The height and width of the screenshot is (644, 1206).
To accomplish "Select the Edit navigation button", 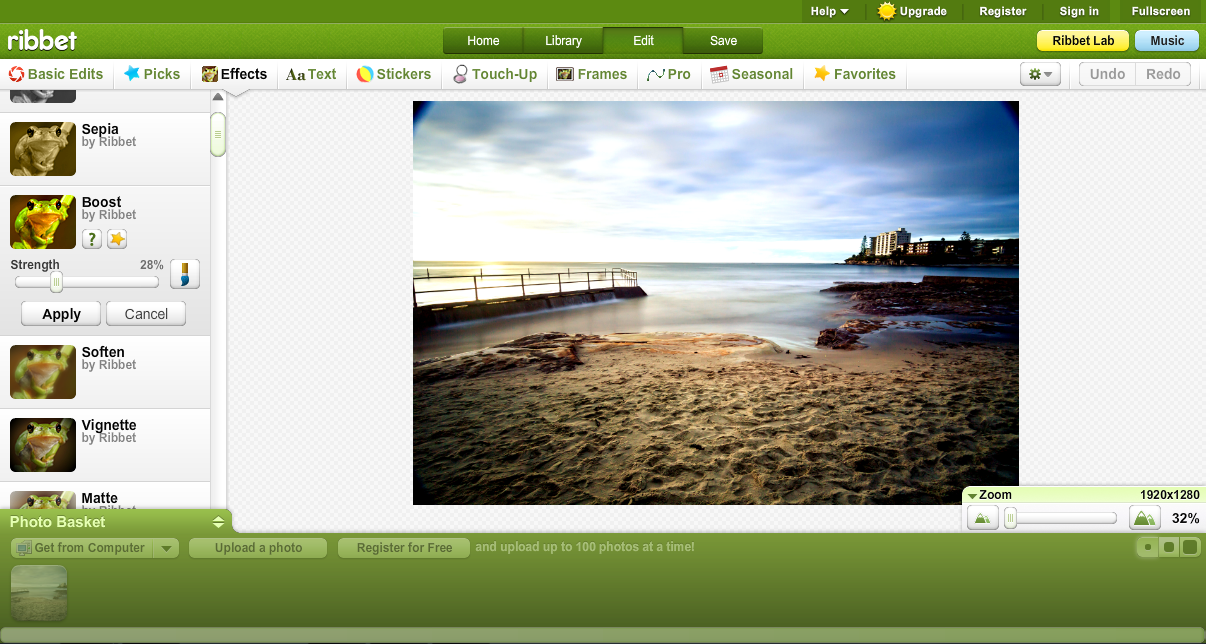I will 643,41.
